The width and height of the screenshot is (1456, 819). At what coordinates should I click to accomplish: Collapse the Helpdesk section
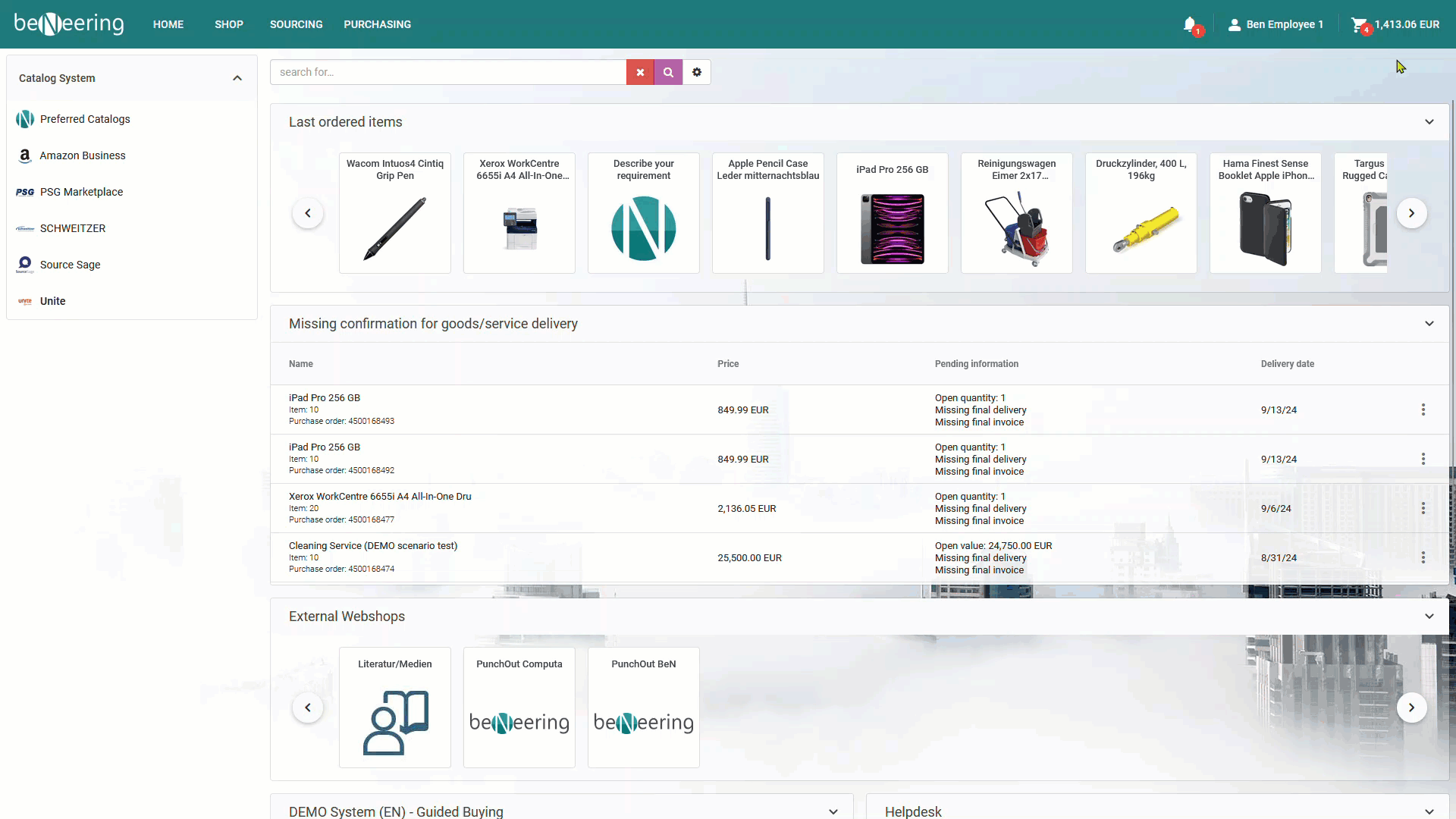tap(1429, 811)
